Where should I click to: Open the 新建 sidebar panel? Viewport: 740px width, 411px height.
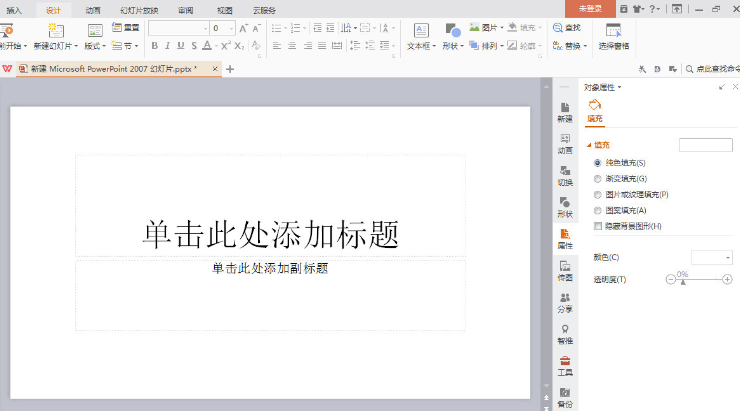tap(565, 112)
